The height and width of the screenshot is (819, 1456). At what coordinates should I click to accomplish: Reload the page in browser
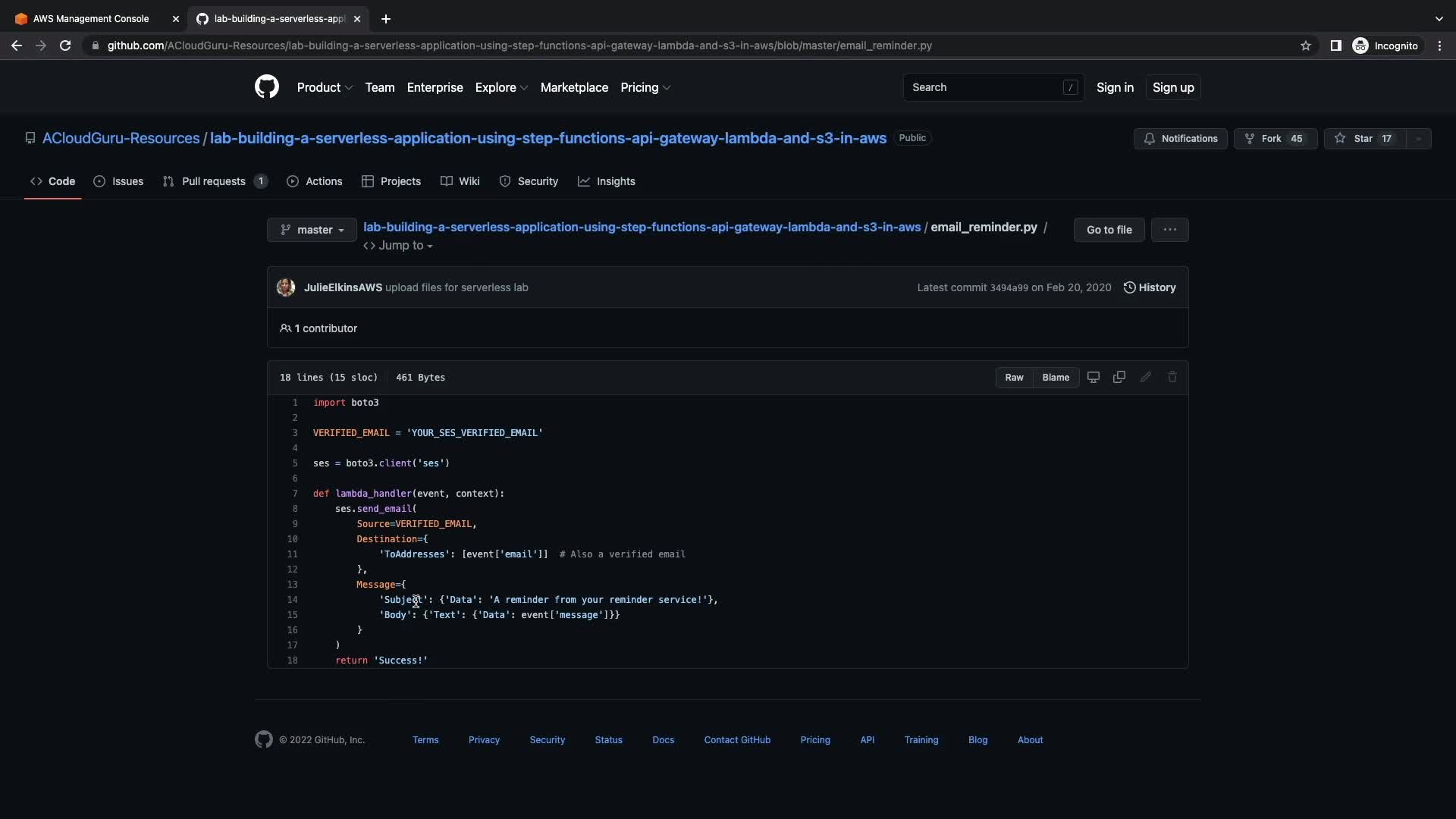click(x=65, y=45)
